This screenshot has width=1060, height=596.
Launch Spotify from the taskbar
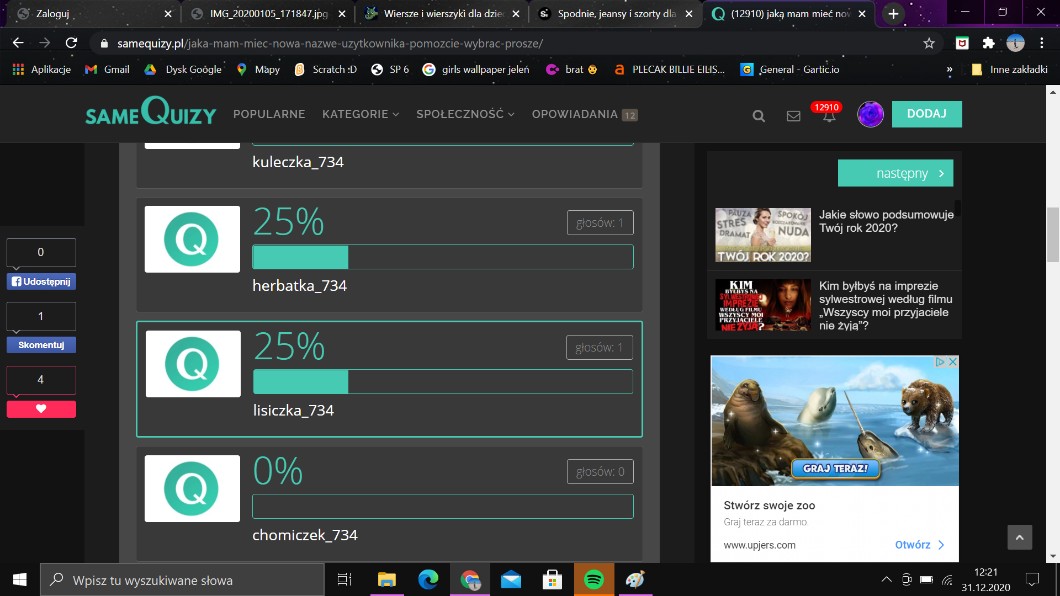tap(593, 580)
